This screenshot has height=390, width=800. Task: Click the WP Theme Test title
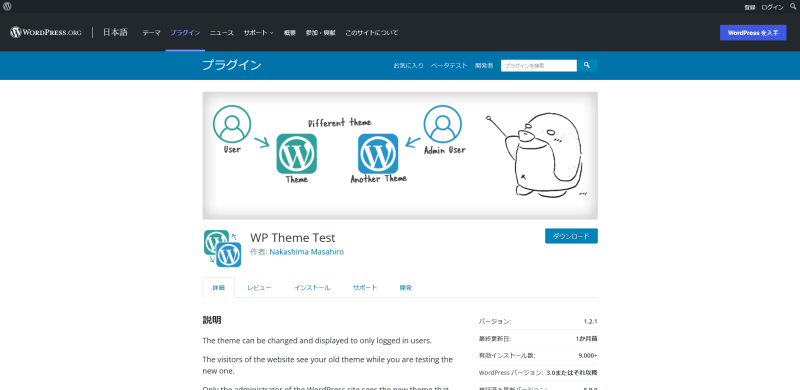tap(293, 238)
